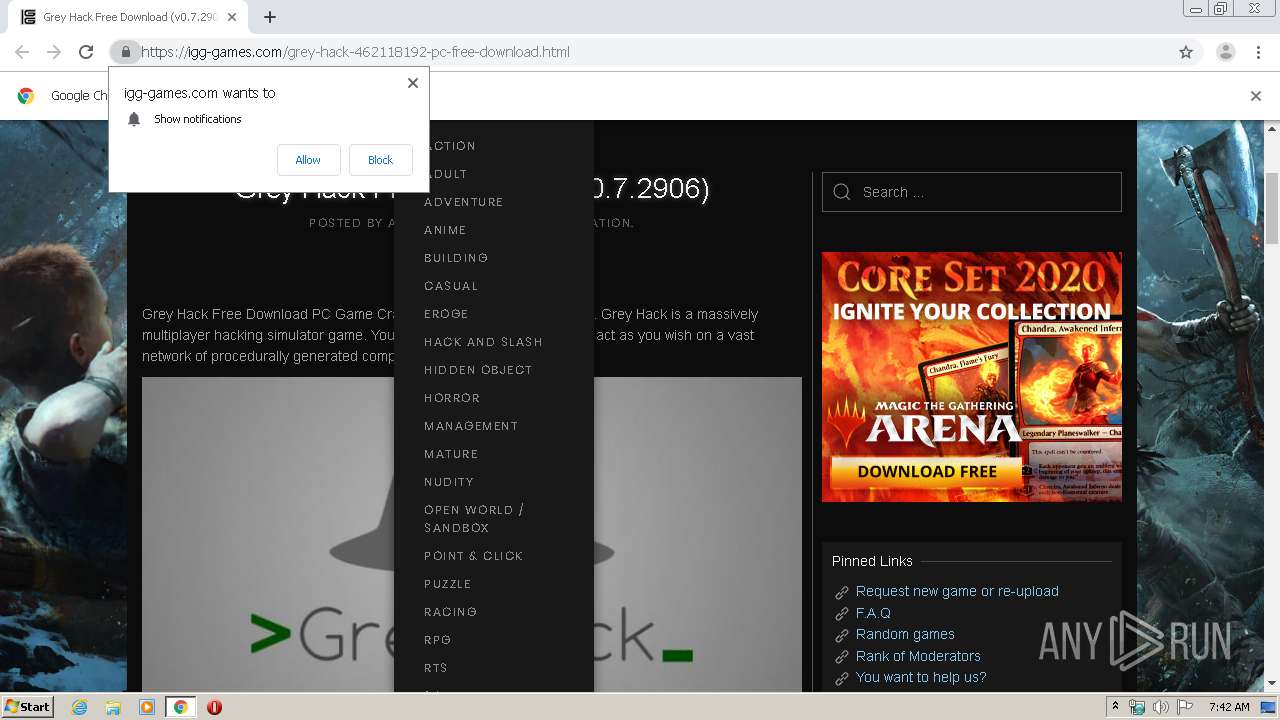View site info via padlock icon

(125, 52)
